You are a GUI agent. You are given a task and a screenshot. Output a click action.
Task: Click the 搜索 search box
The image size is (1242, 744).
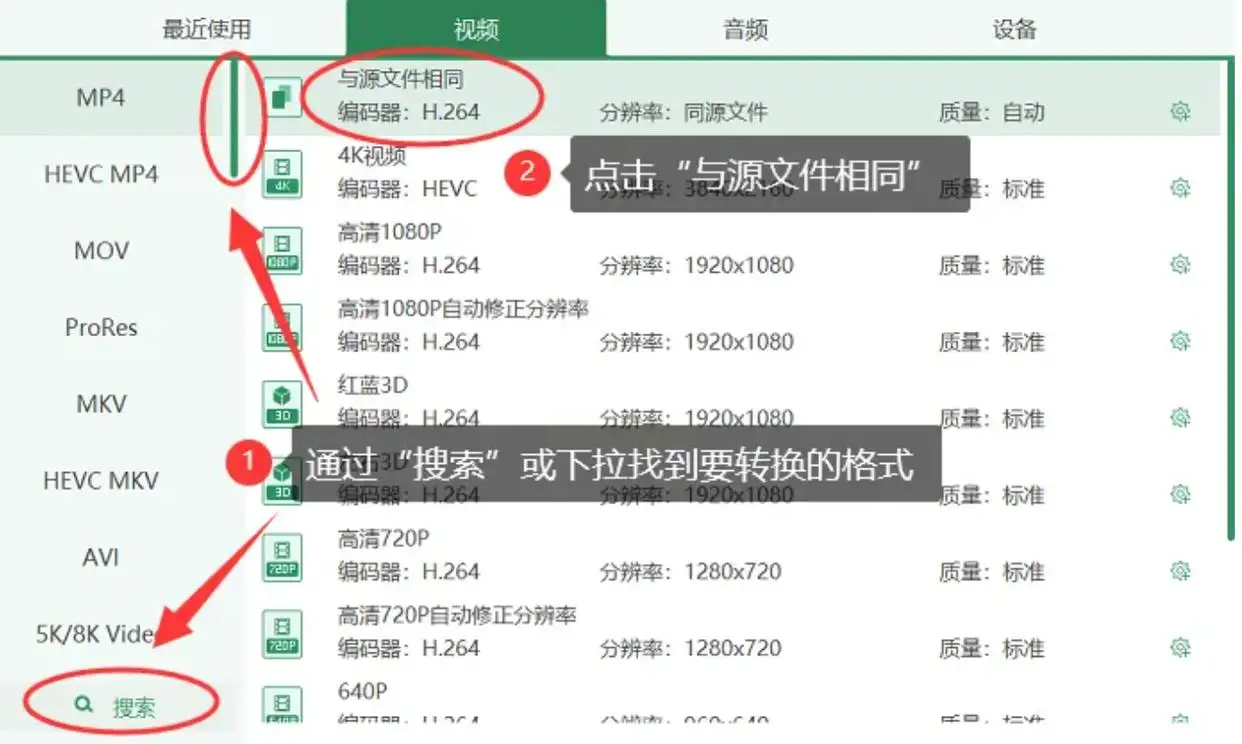(119, 708)
